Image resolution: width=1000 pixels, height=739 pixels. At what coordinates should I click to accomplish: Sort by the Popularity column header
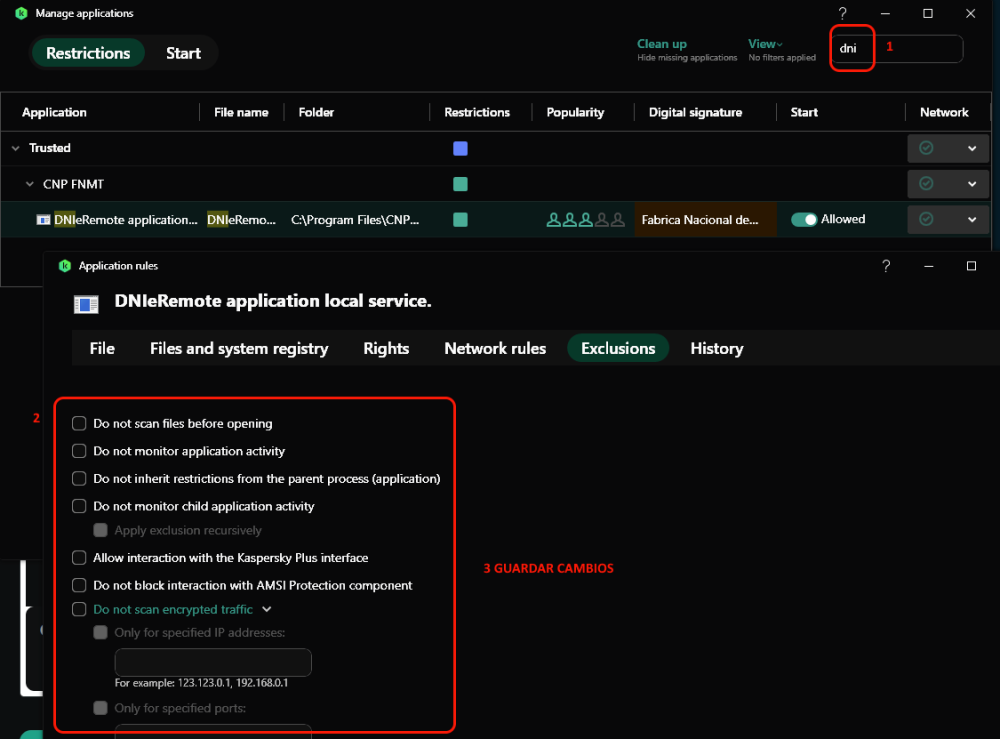point(575,112)
